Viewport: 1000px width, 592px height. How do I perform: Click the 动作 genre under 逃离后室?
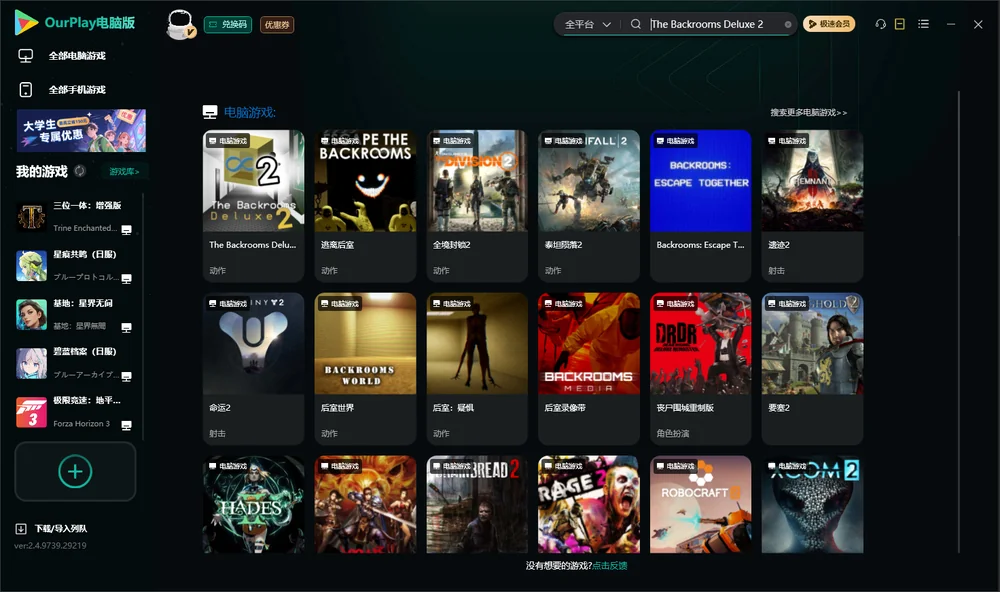(x=329, y=270)
